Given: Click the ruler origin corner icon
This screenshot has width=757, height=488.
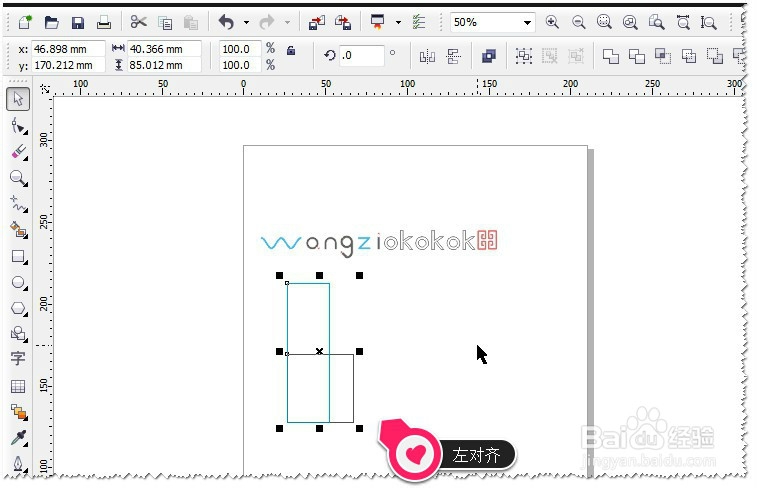Looking at the screenshot, I should coord(45,89).
